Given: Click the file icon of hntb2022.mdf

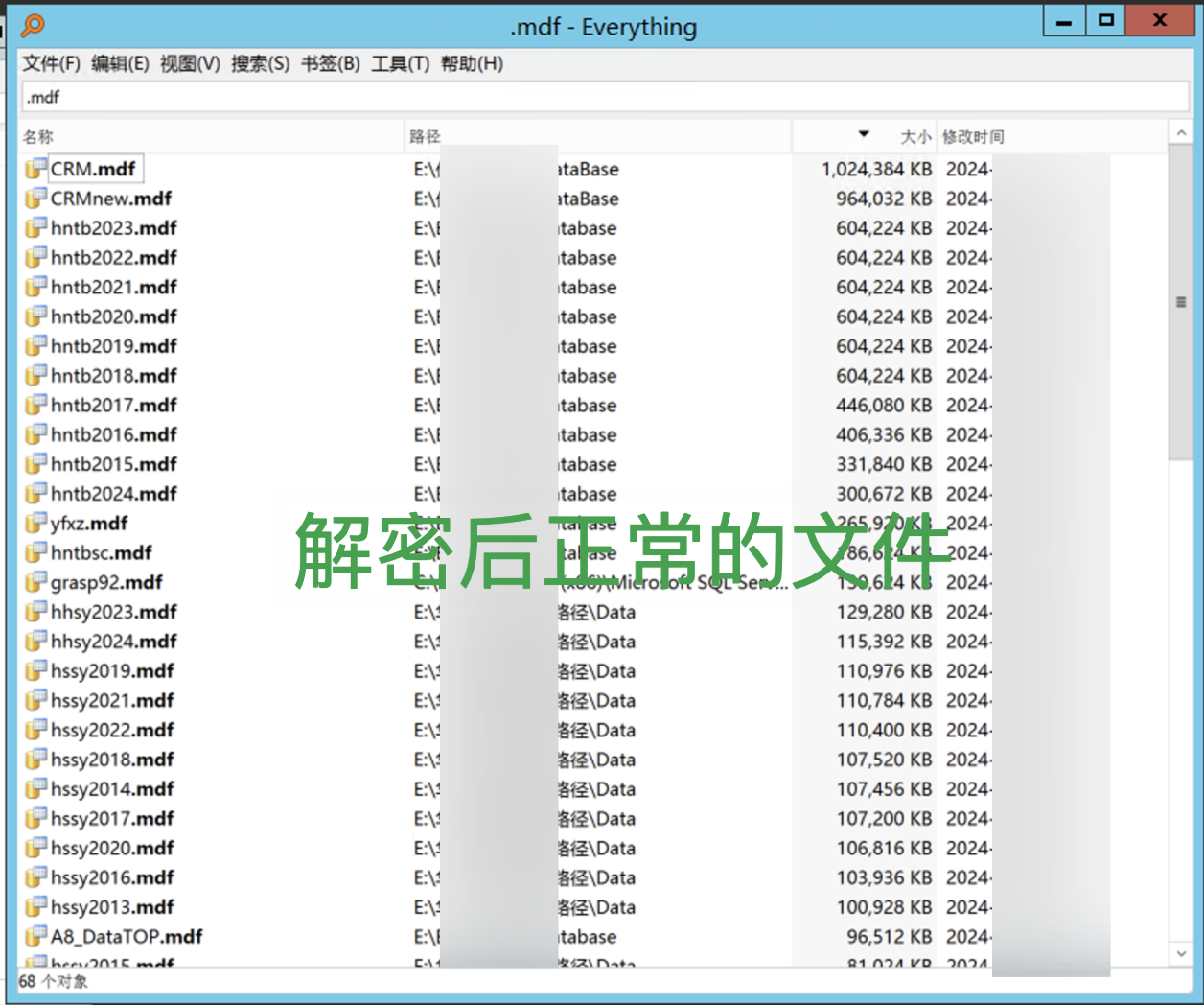Looking at the screenshot, I should point(35,257).
